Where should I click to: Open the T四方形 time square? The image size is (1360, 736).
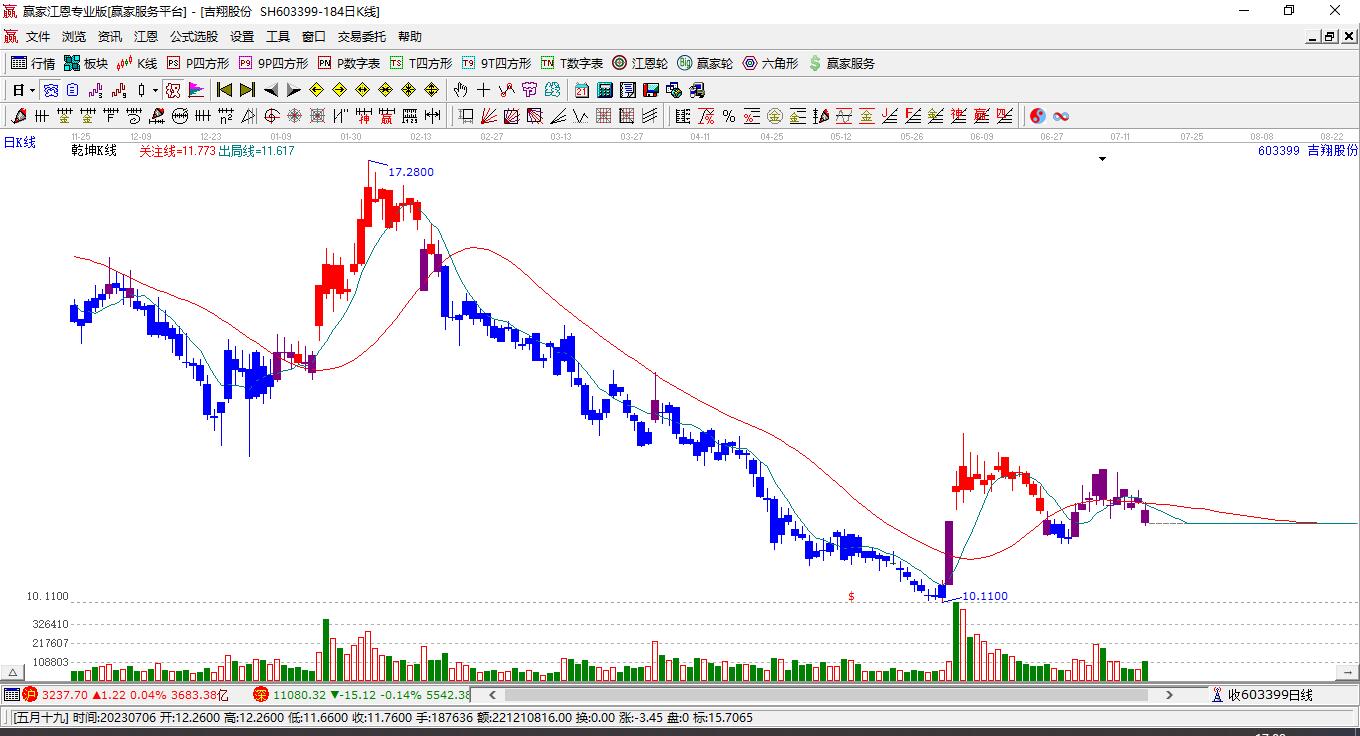[x=421, y=63]
